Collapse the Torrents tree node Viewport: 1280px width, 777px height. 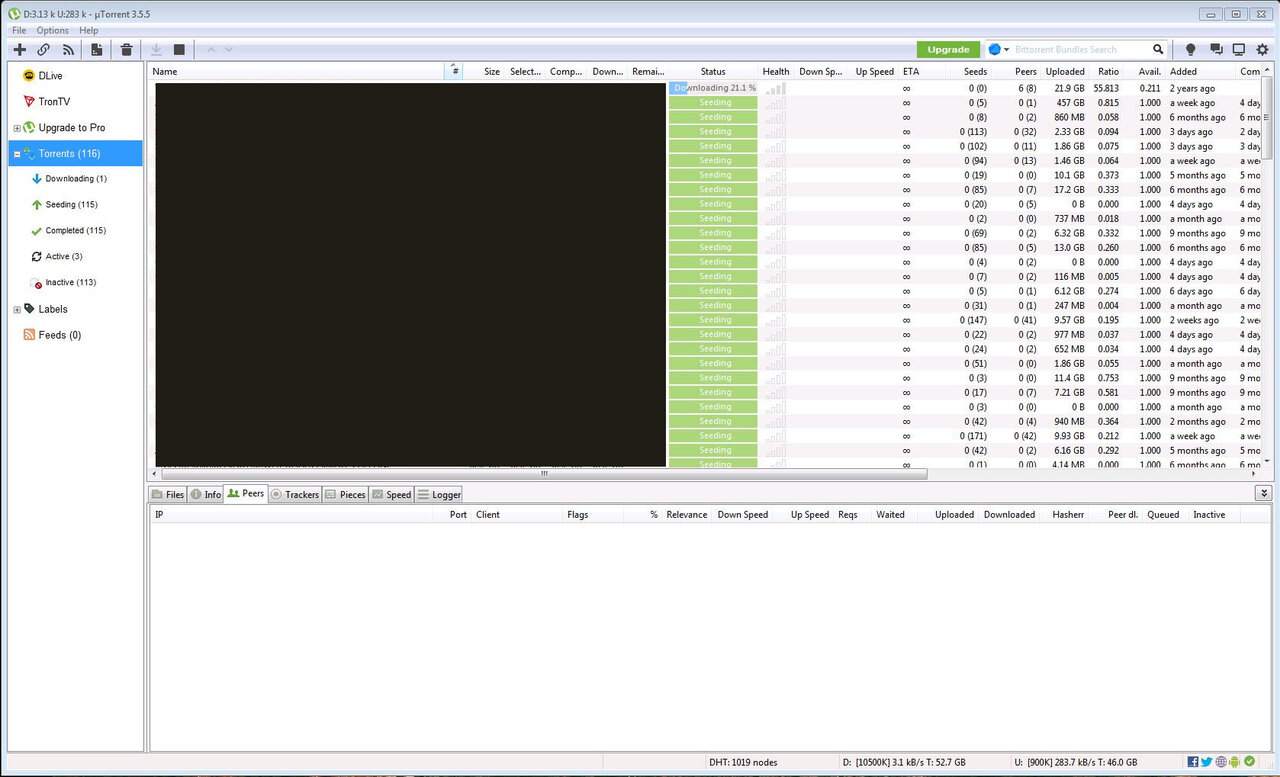(x=17, y=154)
